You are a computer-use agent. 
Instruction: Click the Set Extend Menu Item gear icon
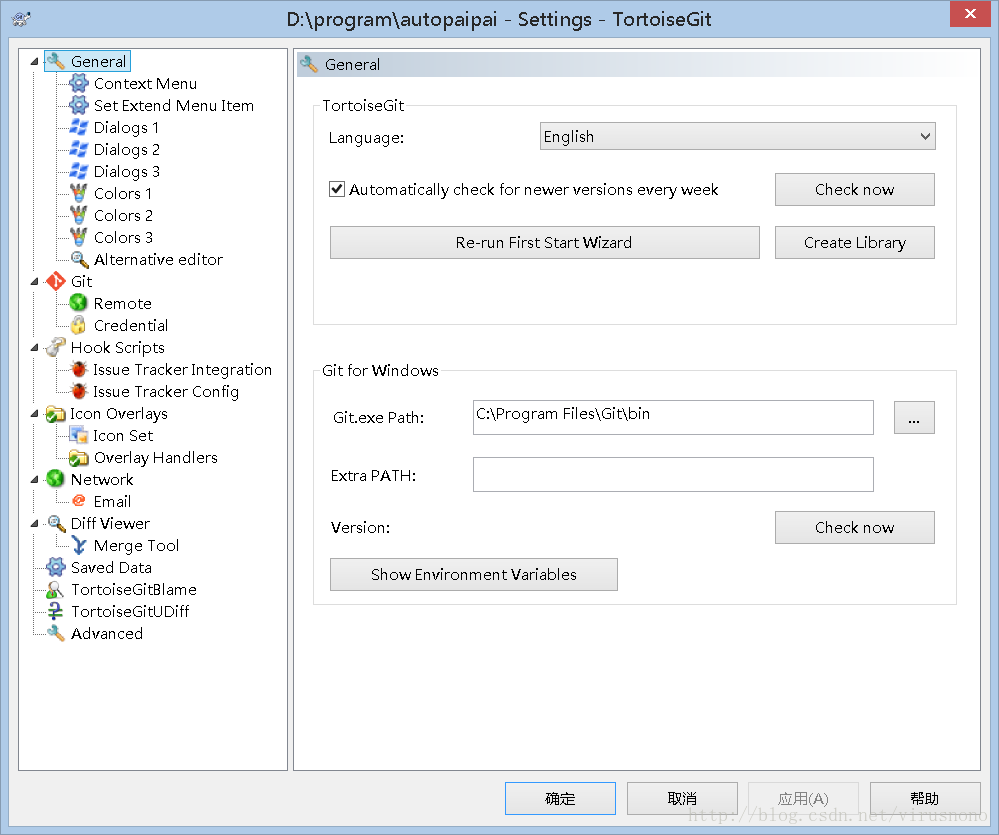click(78, 105)
